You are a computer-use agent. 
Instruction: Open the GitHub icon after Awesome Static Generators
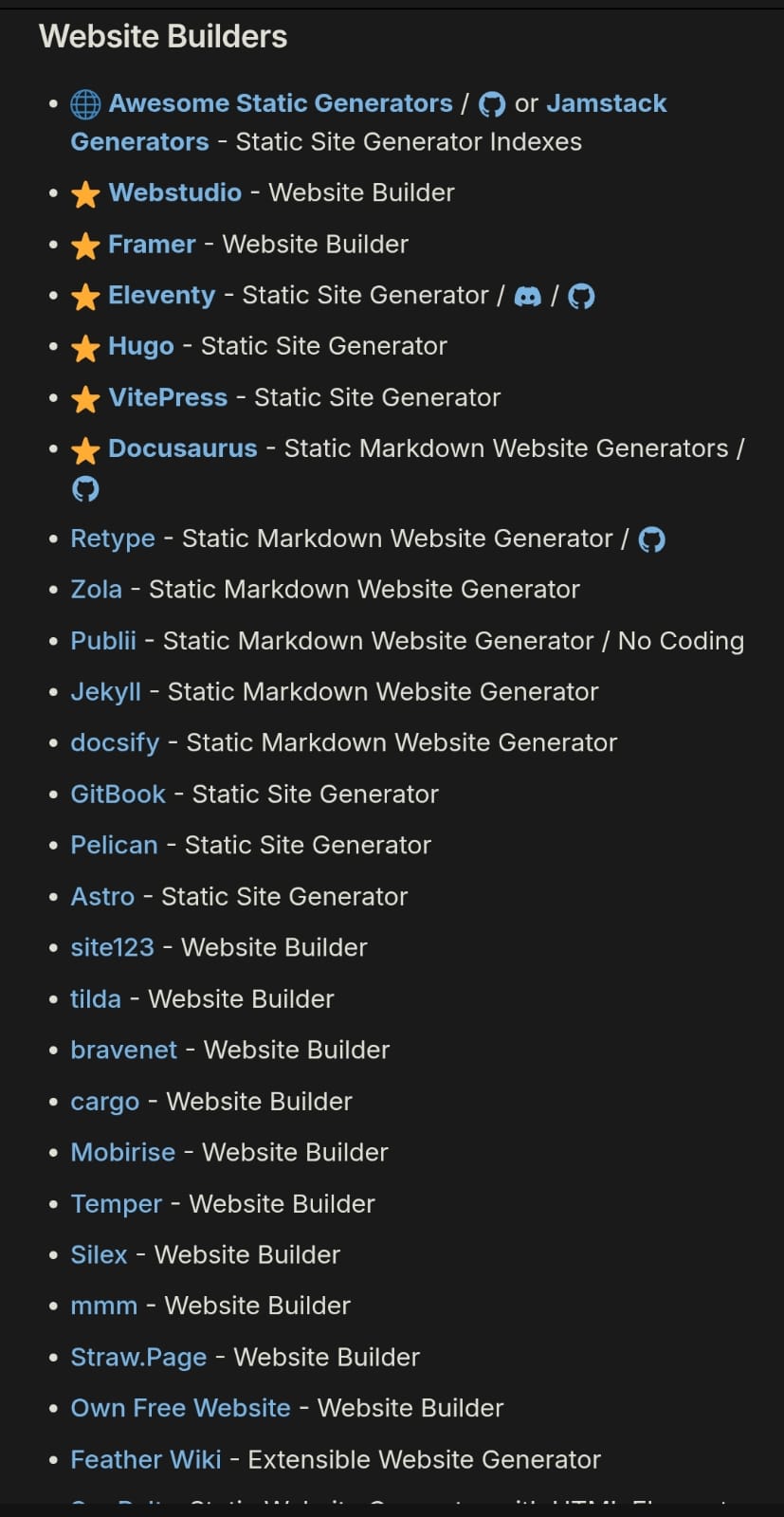pyautogui.click(x=492, y=104)
